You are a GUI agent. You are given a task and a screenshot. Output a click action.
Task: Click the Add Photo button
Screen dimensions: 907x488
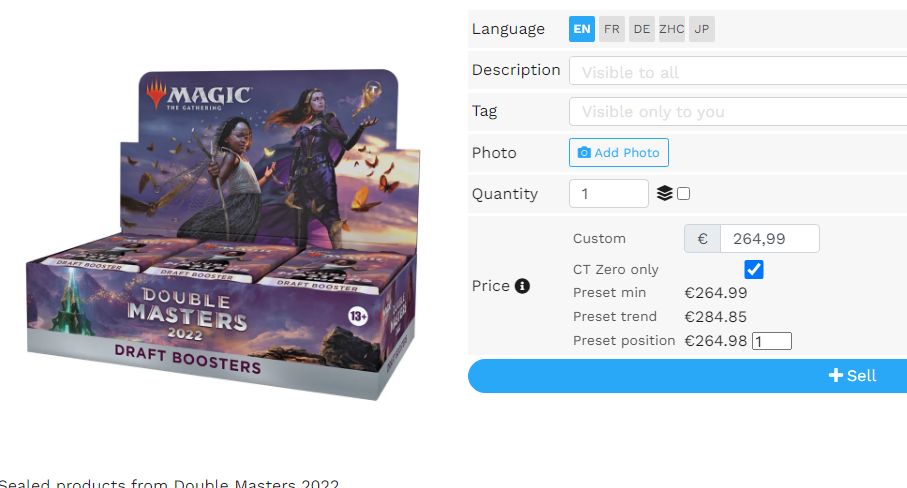point(618,153)
